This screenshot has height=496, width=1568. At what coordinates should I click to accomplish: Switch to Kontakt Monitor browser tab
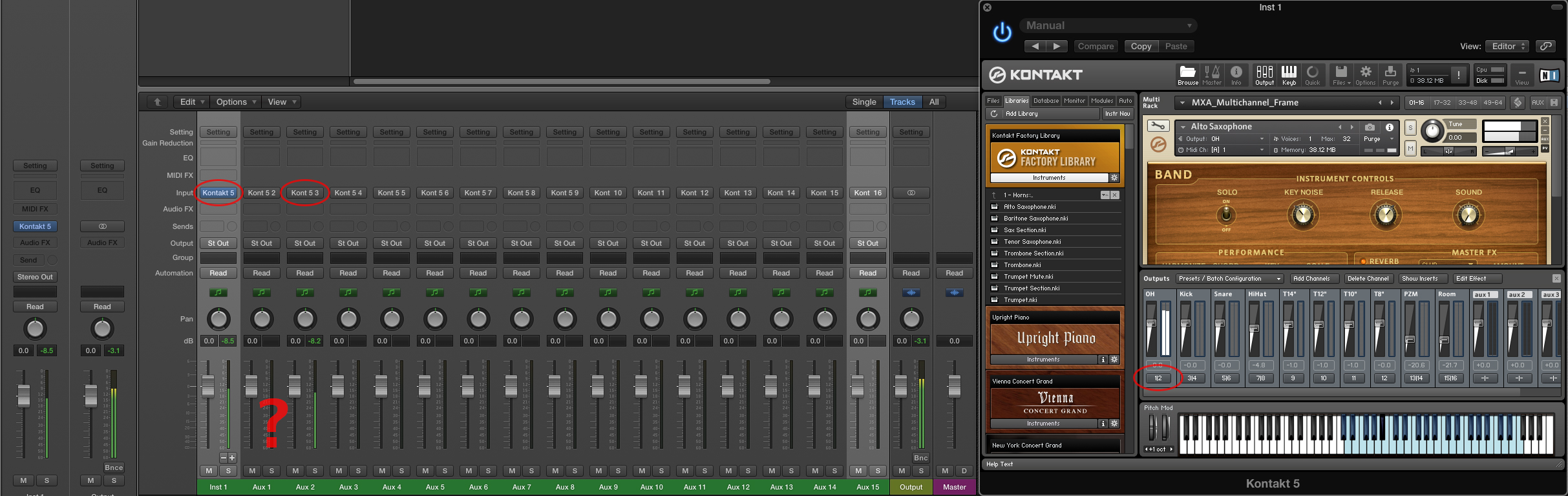(1074, 101)
